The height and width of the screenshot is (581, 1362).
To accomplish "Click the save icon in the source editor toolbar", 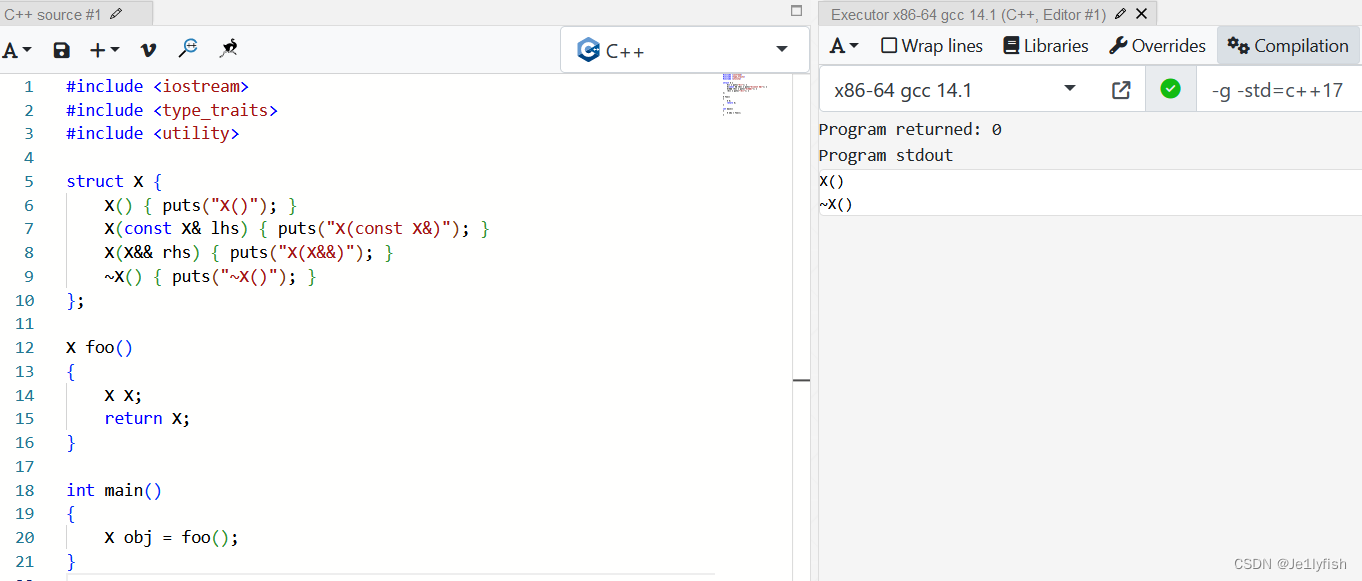I will click(x=61, y=48).
